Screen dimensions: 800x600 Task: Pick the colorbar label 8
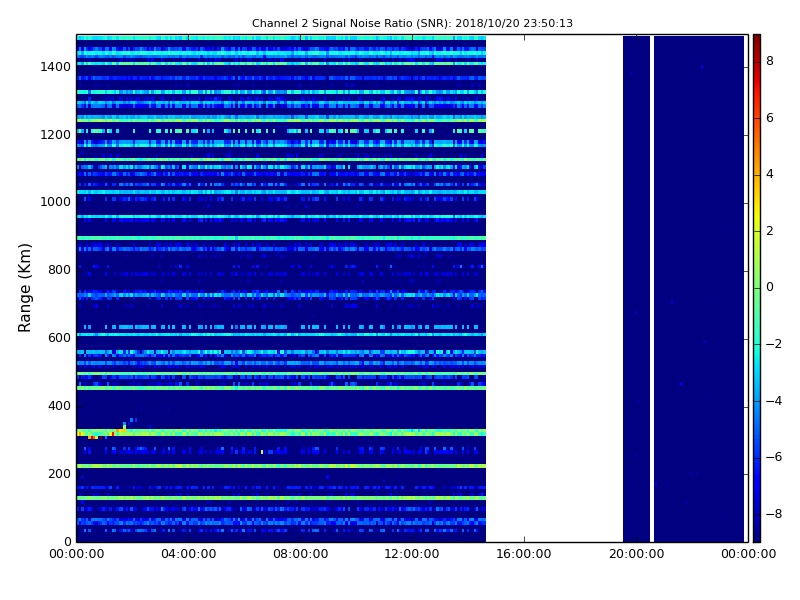[770, 61]
